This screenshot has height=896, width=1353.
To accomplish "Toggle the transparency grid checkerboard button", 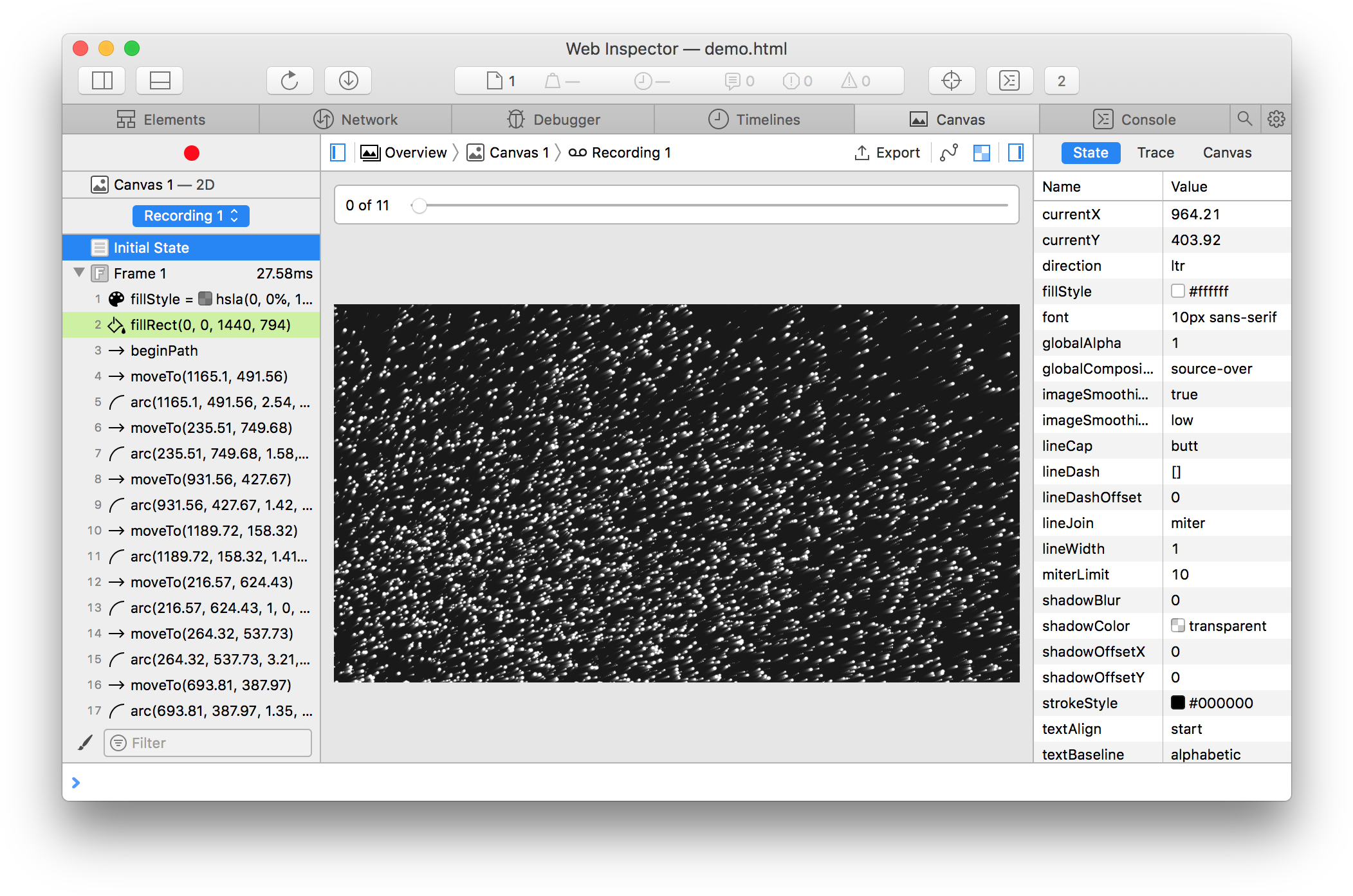I will [981, 153].
